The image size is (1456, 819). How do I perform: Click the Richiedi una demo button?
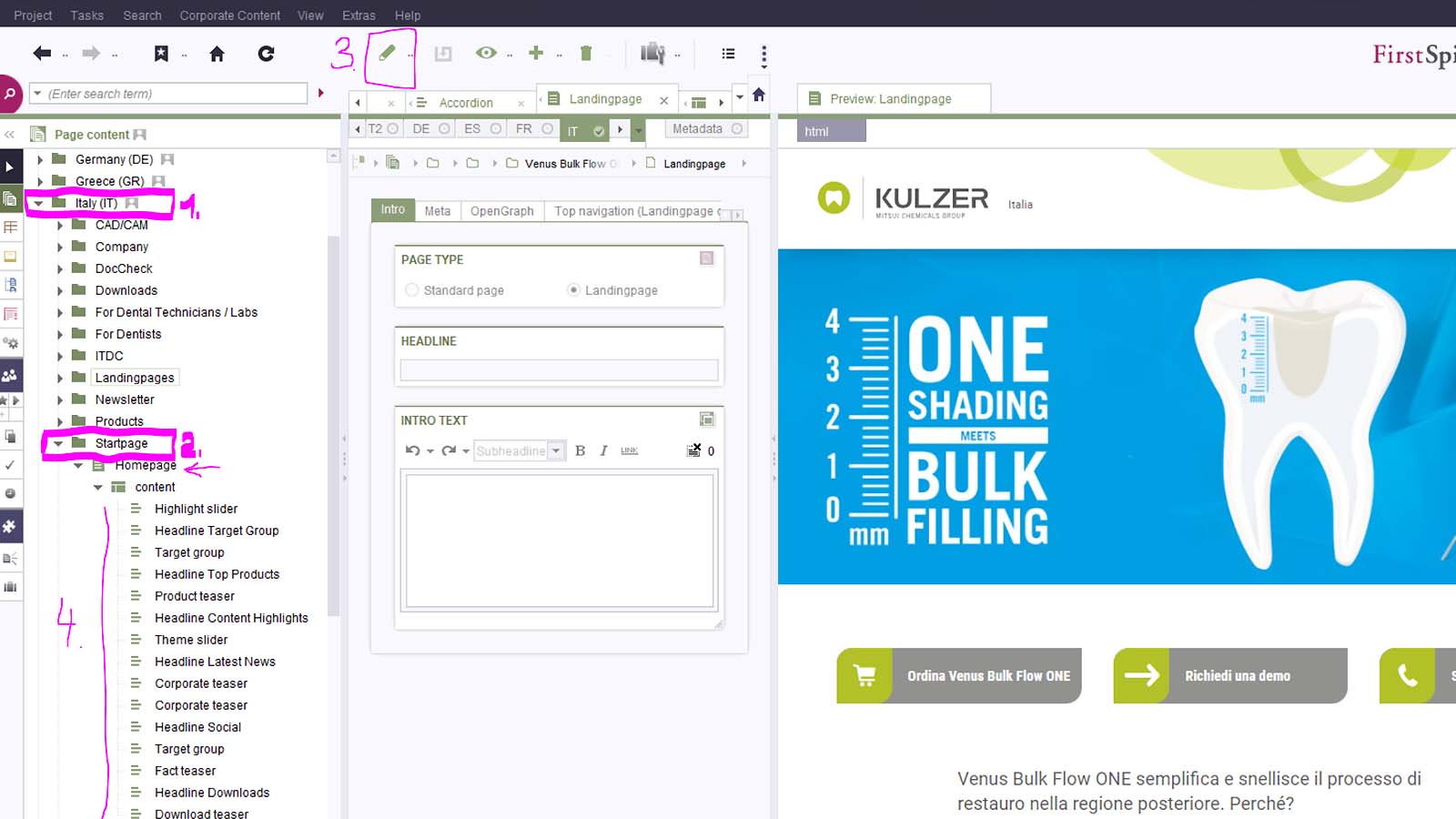(1238, 675)
